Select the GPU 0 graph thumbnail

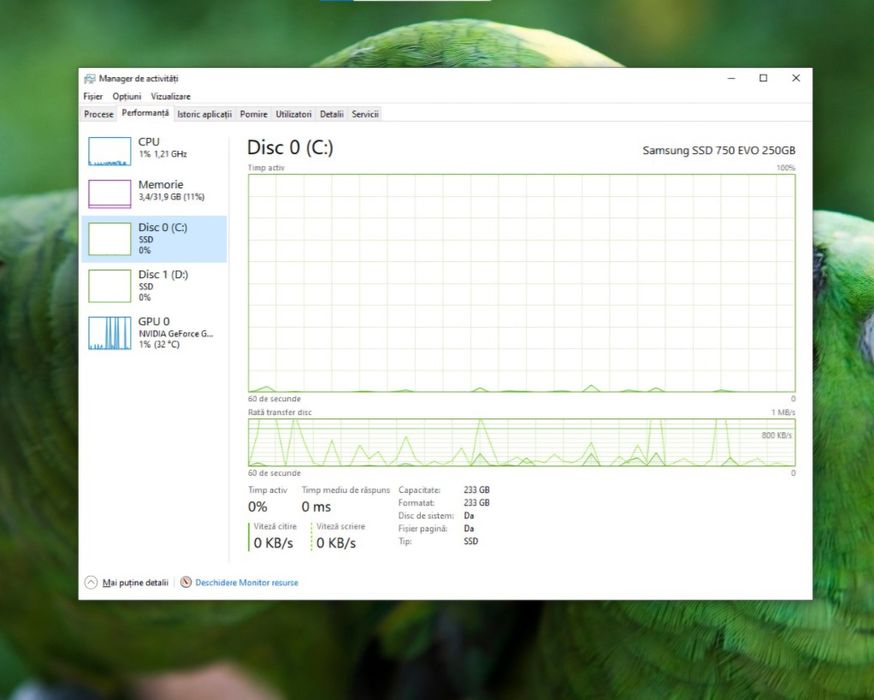coord(110,333)
